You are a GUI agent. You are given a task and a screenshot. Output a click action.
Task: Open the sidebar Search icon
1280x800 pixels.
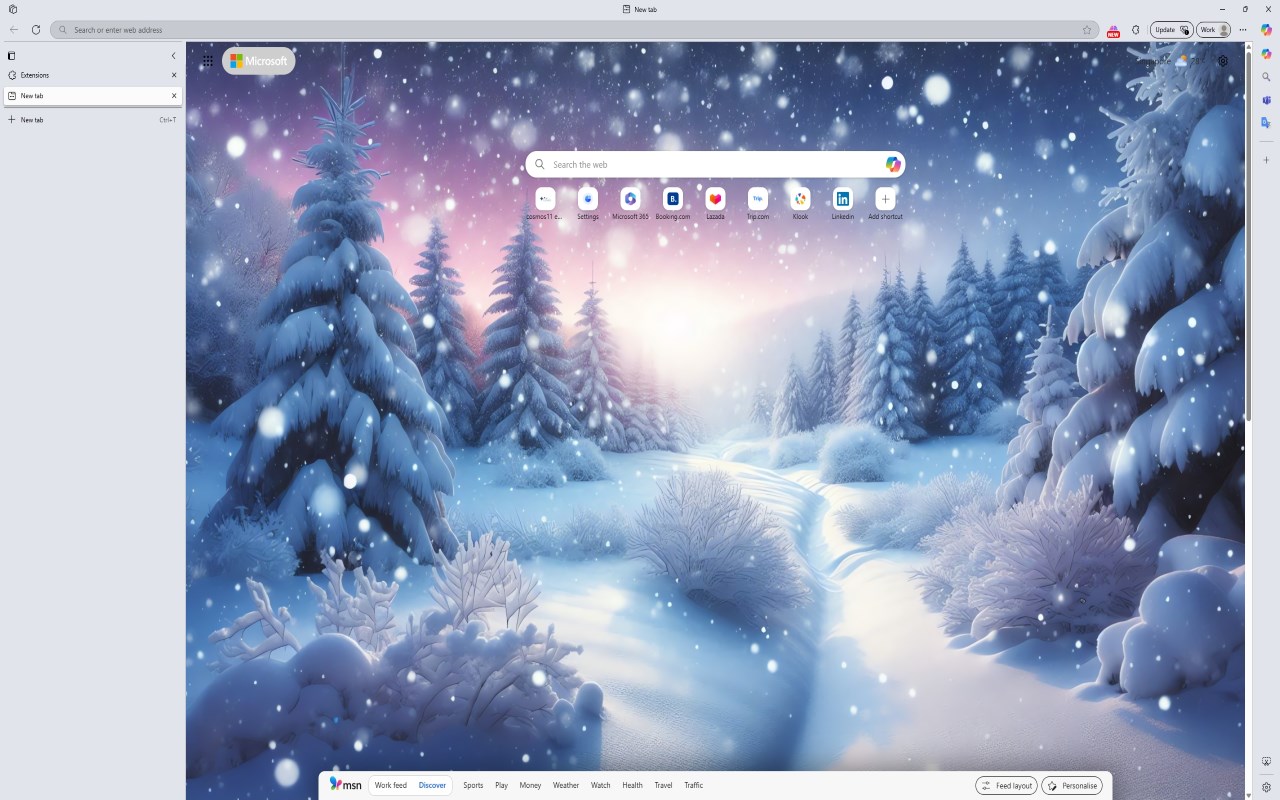[x=1266, y=77]
